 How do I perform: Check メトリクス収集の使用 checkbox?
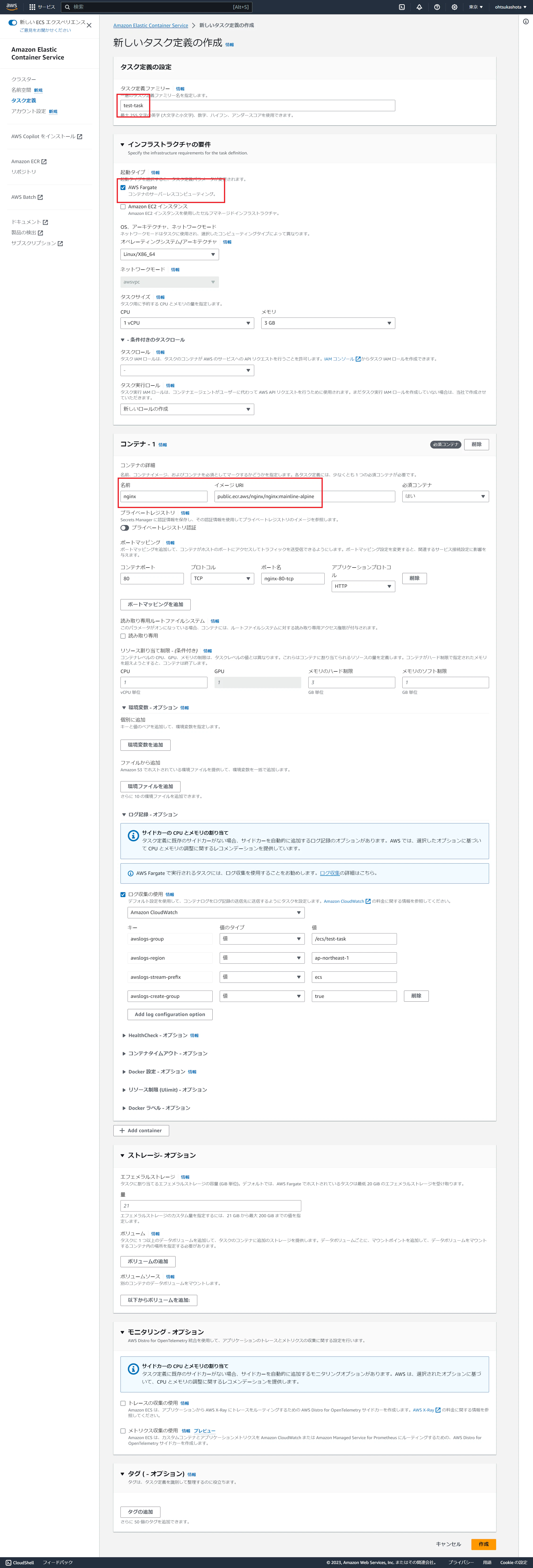123,1431
